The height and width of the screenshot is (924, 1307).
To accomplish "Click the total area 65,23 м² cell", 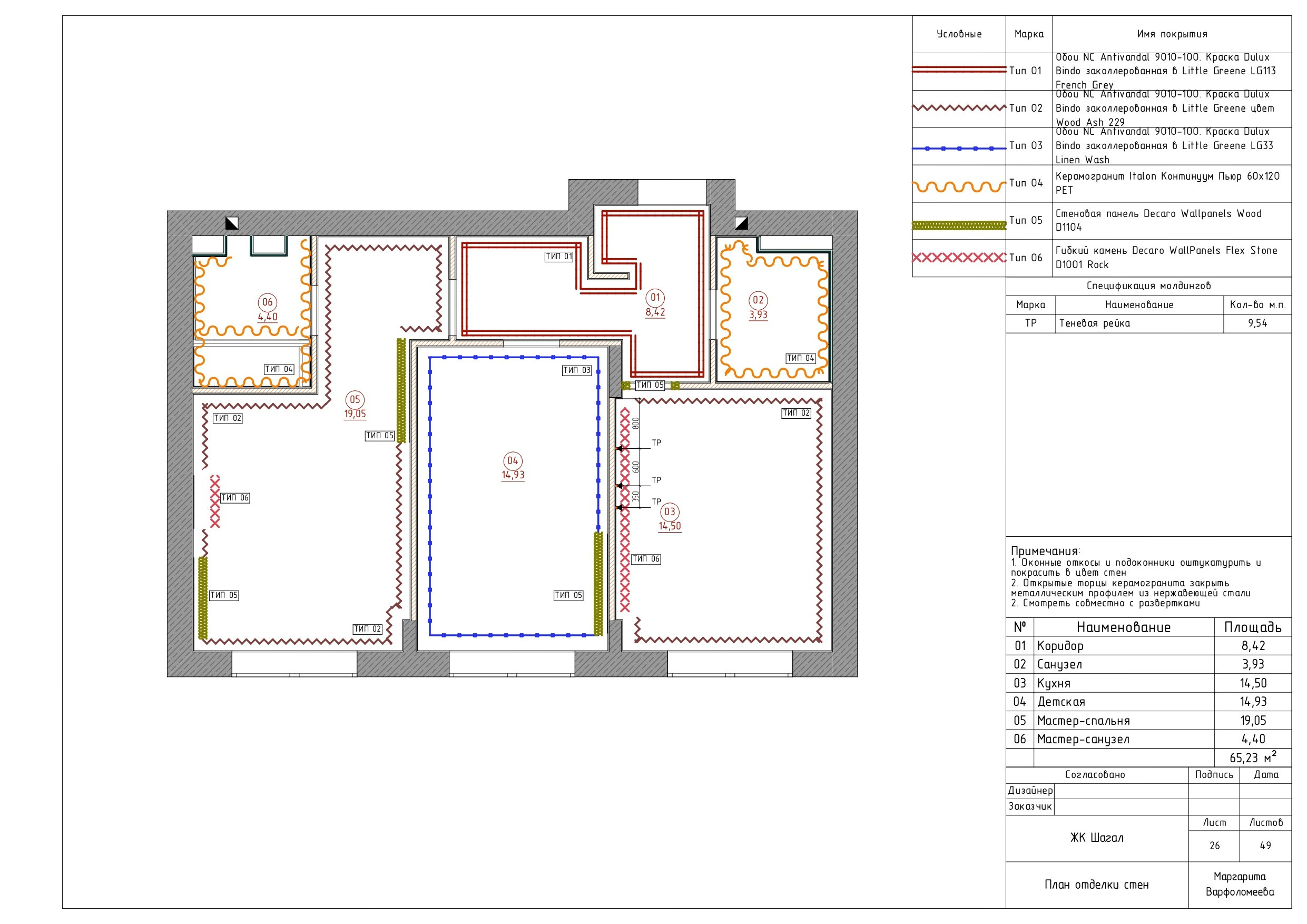I will [x=1253, y=757].
